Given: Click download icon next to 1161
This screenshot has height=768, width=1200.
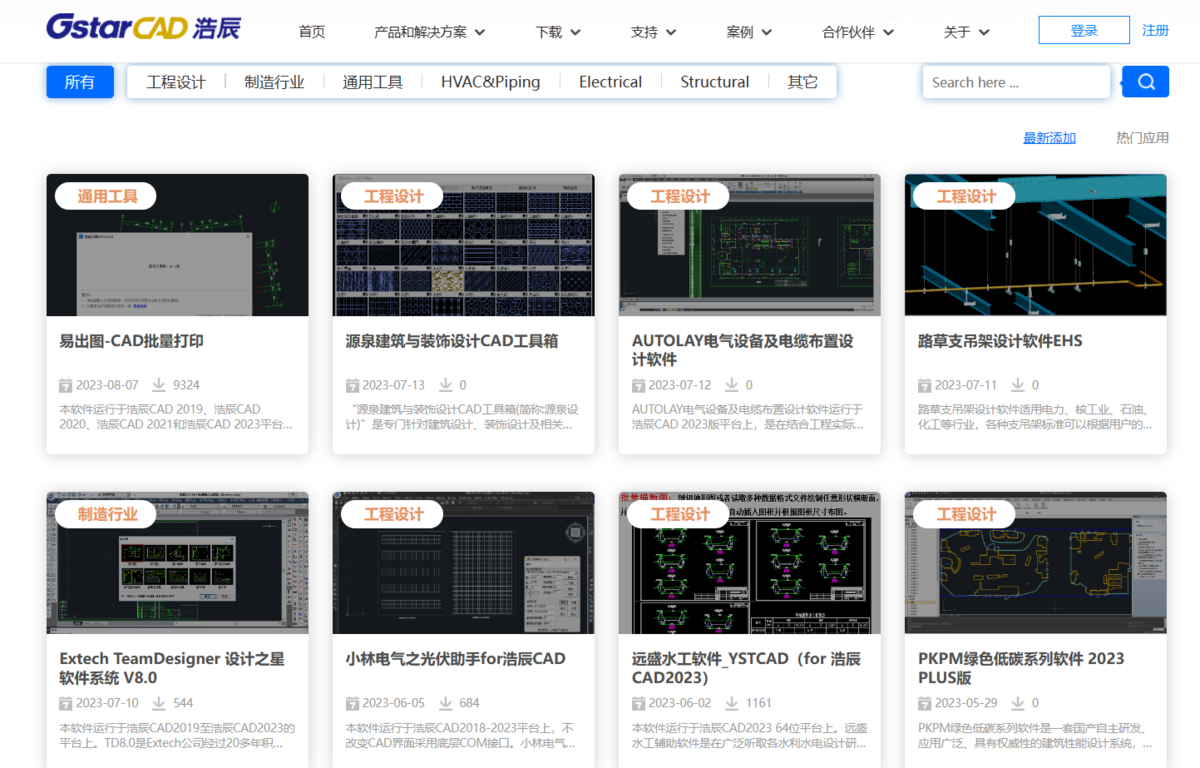Looking at the screenshot, I should [732, 703].
